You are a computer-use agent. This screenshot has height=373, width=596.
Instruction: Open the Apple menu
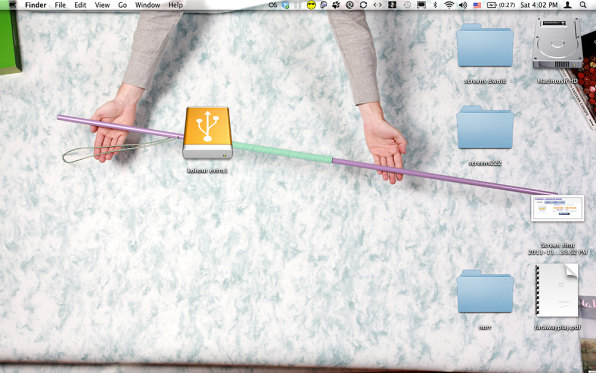12,5
